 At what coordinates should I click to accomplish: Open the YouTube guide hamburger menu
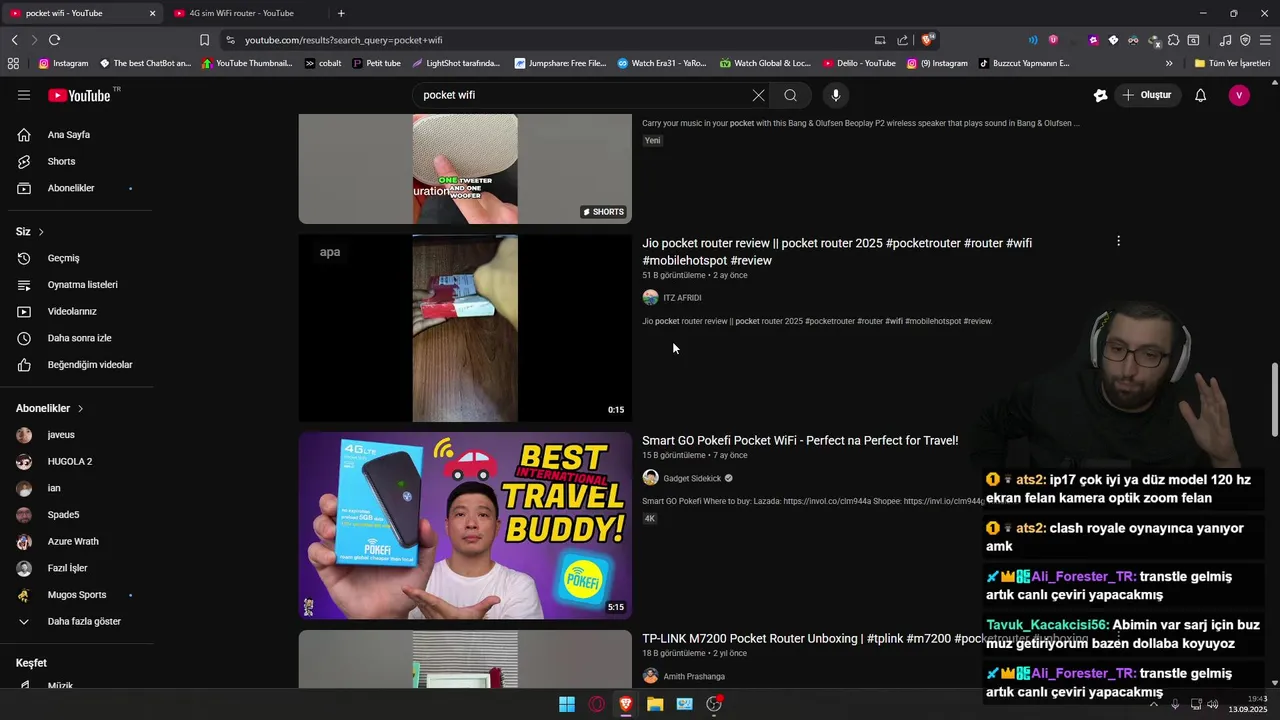tap(24, 95)
